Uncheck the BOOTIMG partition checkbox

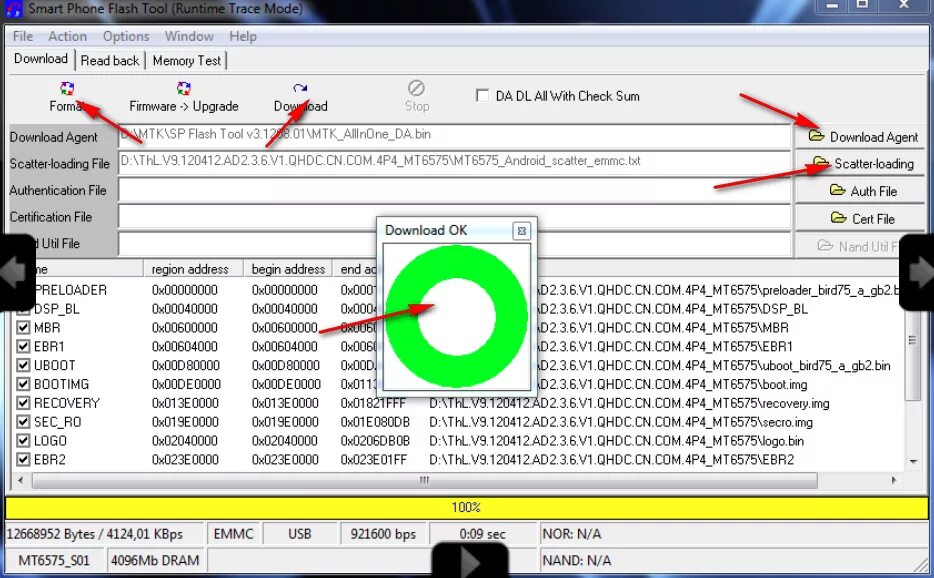click(x=23, y=384)
